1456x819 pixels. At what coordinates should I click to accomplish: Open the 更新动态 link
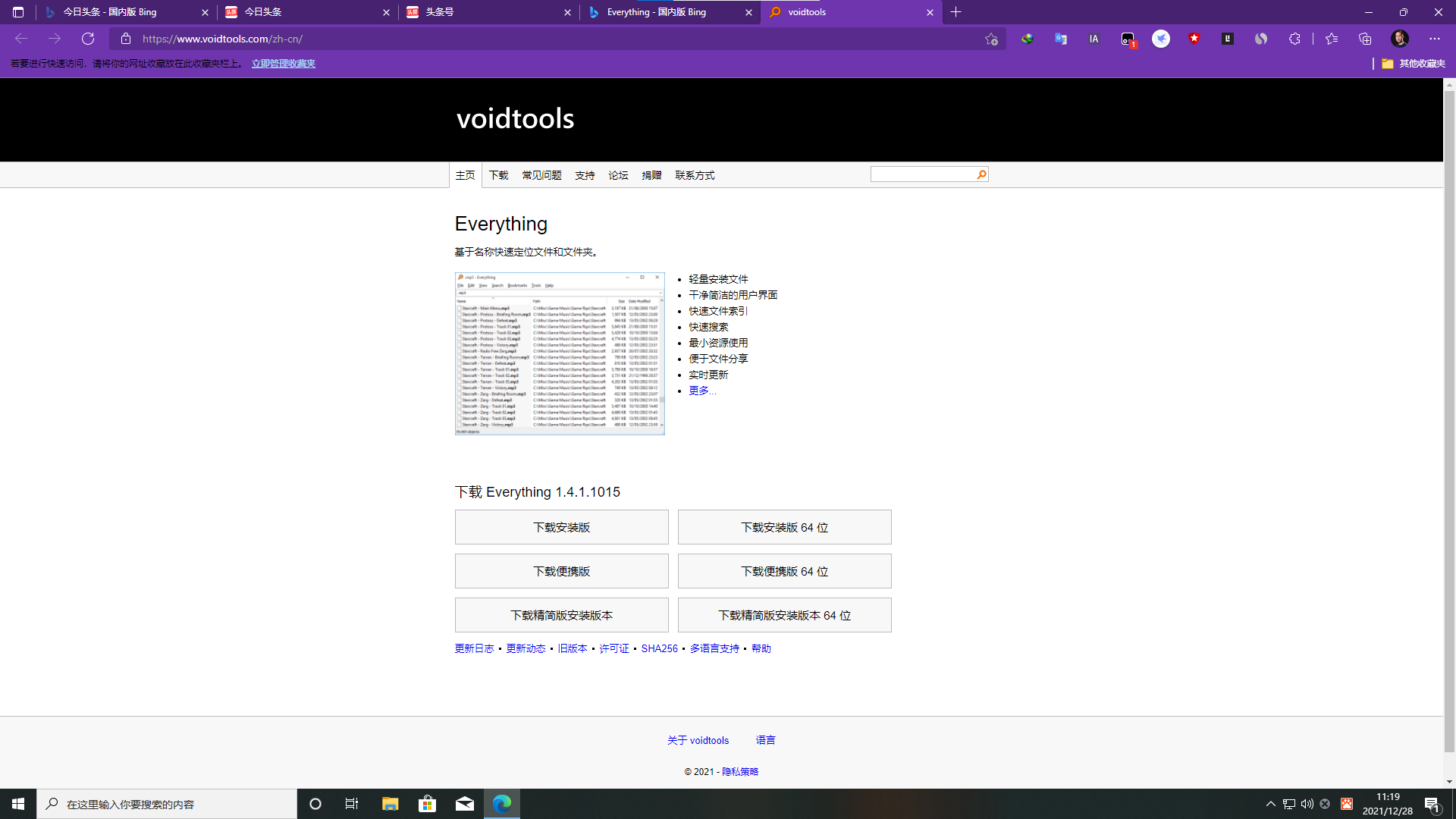526,648
